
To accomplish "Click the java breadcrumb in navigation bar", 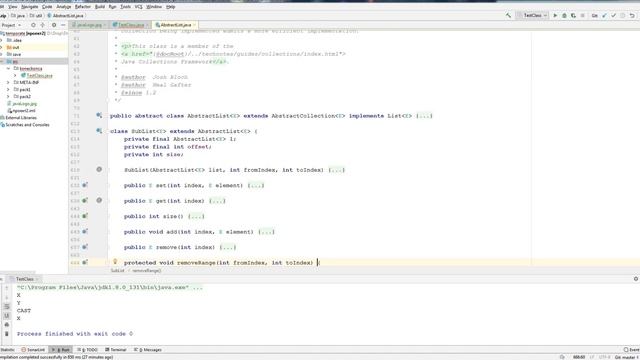I will [18, 16].
